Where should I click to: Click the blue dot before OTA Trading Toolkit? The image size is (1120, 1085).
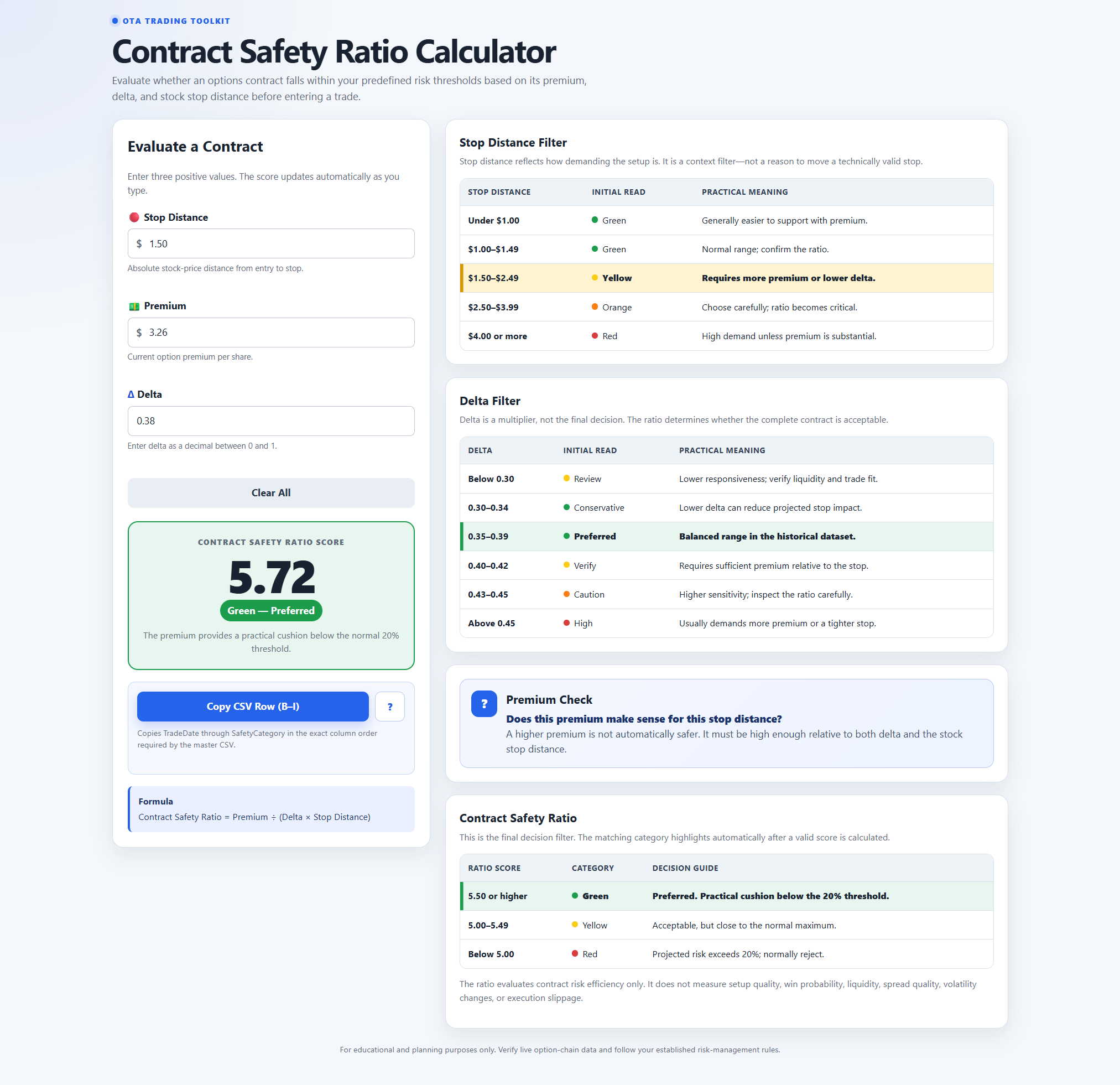[x=115, y=21]
